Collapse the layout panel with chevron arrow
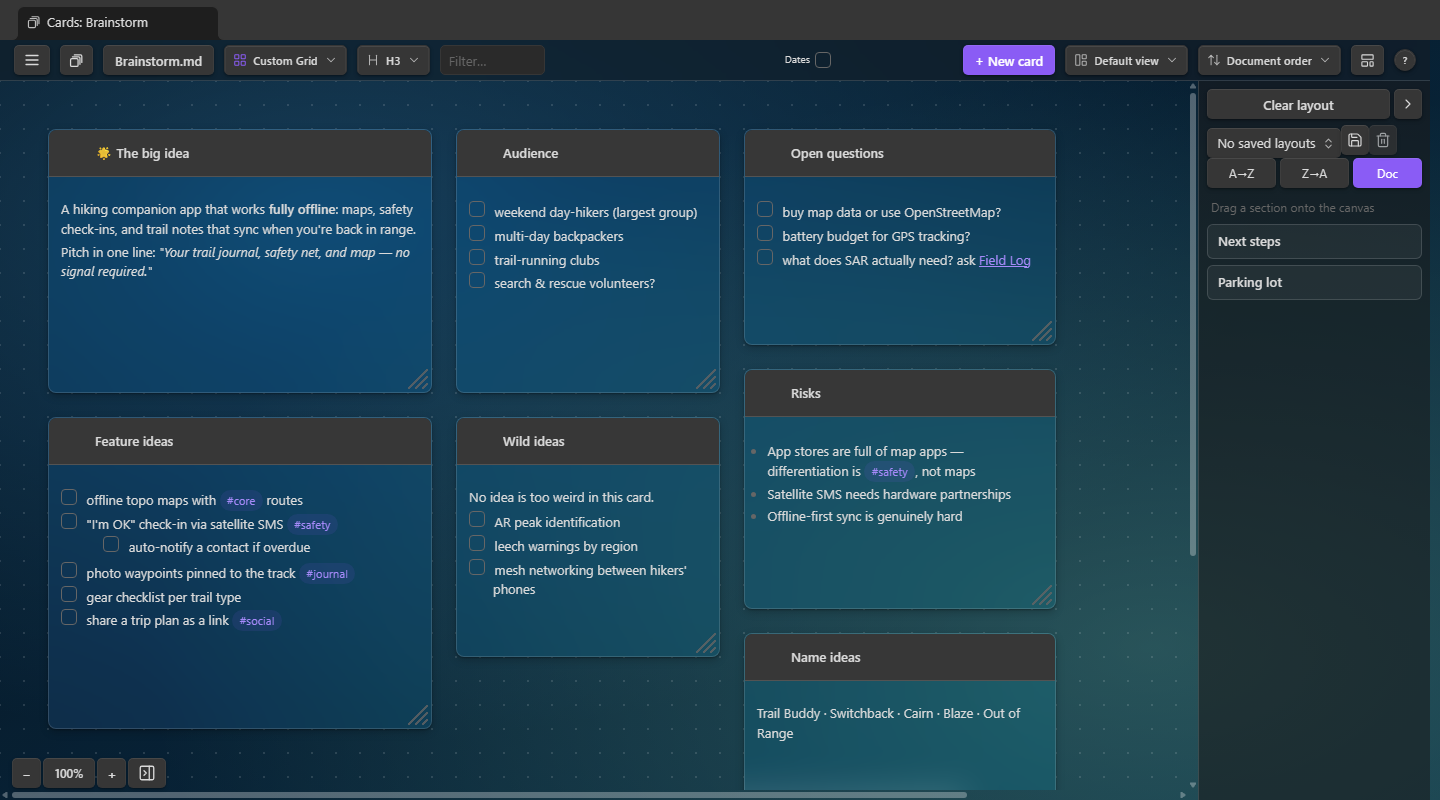 tap(1407, 104)
